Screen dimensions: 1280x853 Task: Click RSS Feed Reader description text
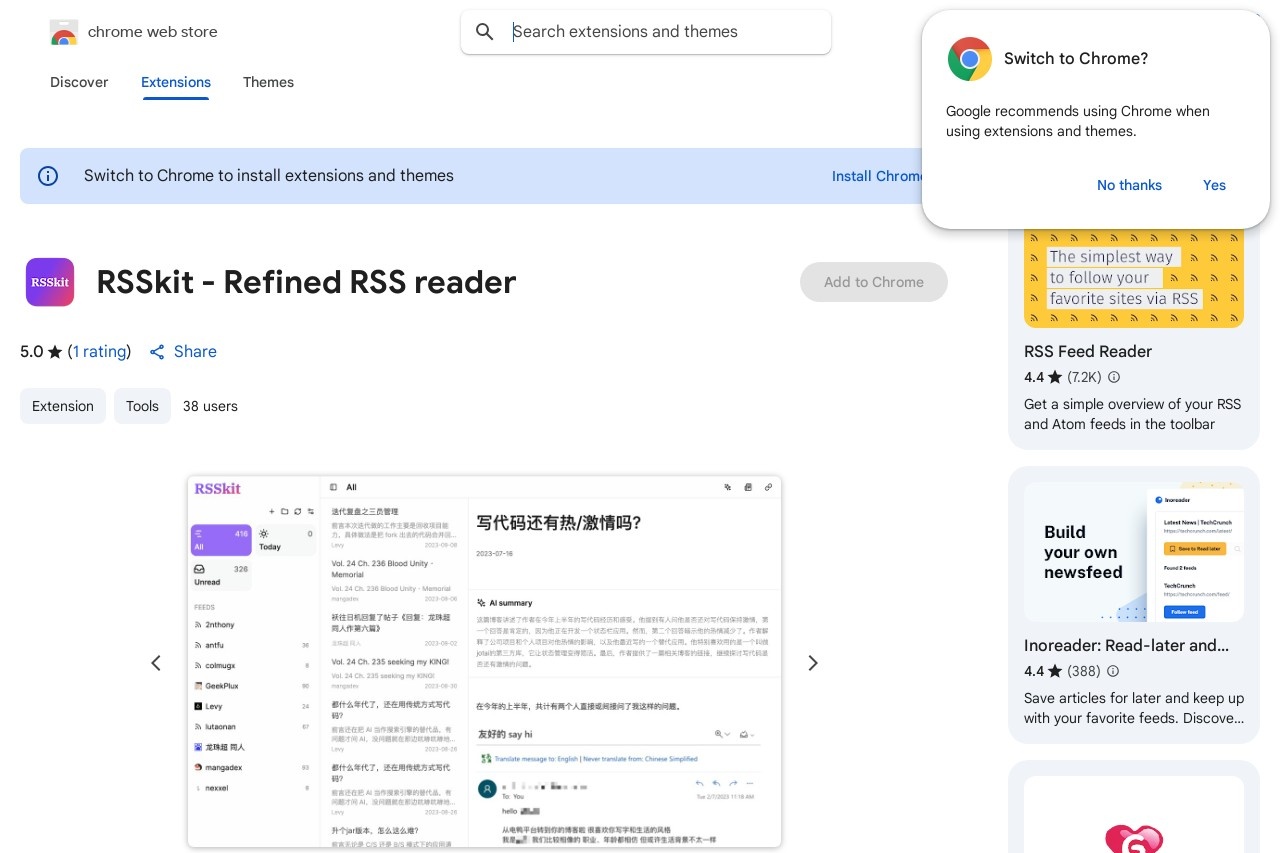click(1133, 414)
